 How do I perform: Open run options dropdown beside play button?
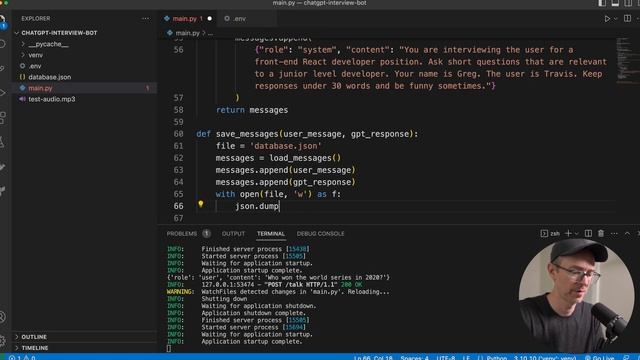[616, 19]
